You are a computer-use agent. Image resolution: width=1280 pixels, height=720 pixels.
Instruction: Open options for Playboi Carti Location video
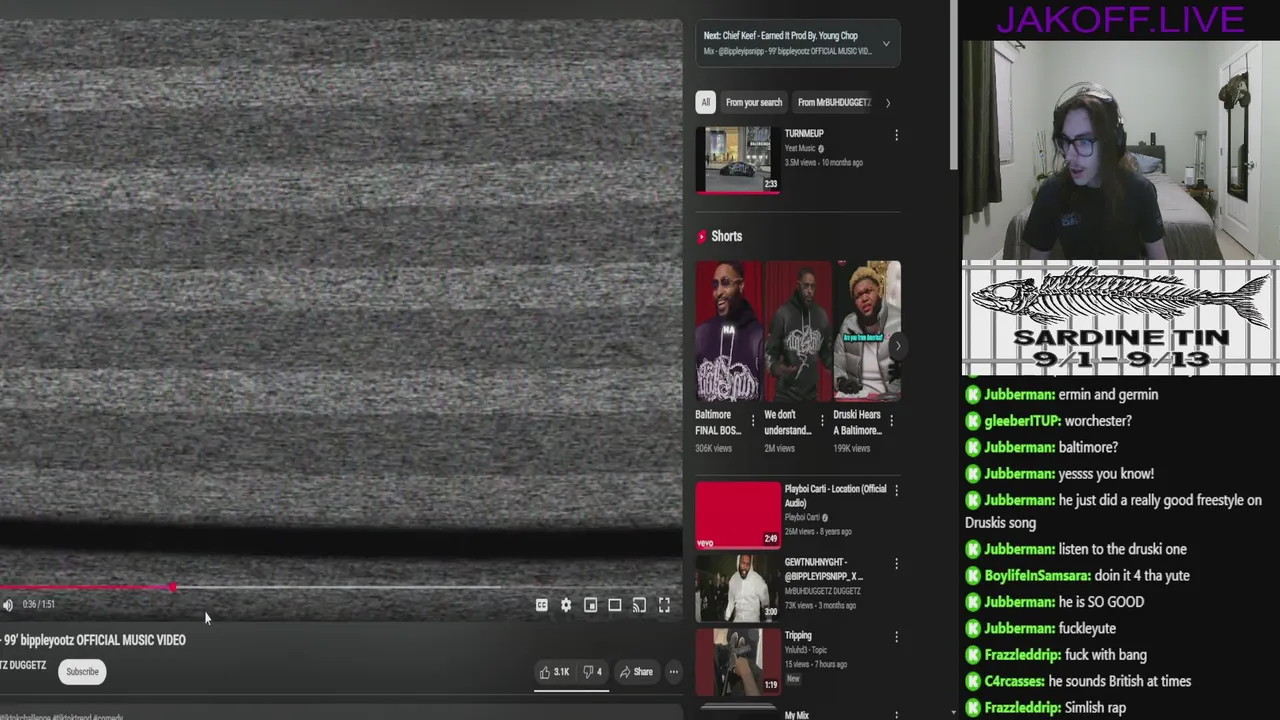point(896,491)
